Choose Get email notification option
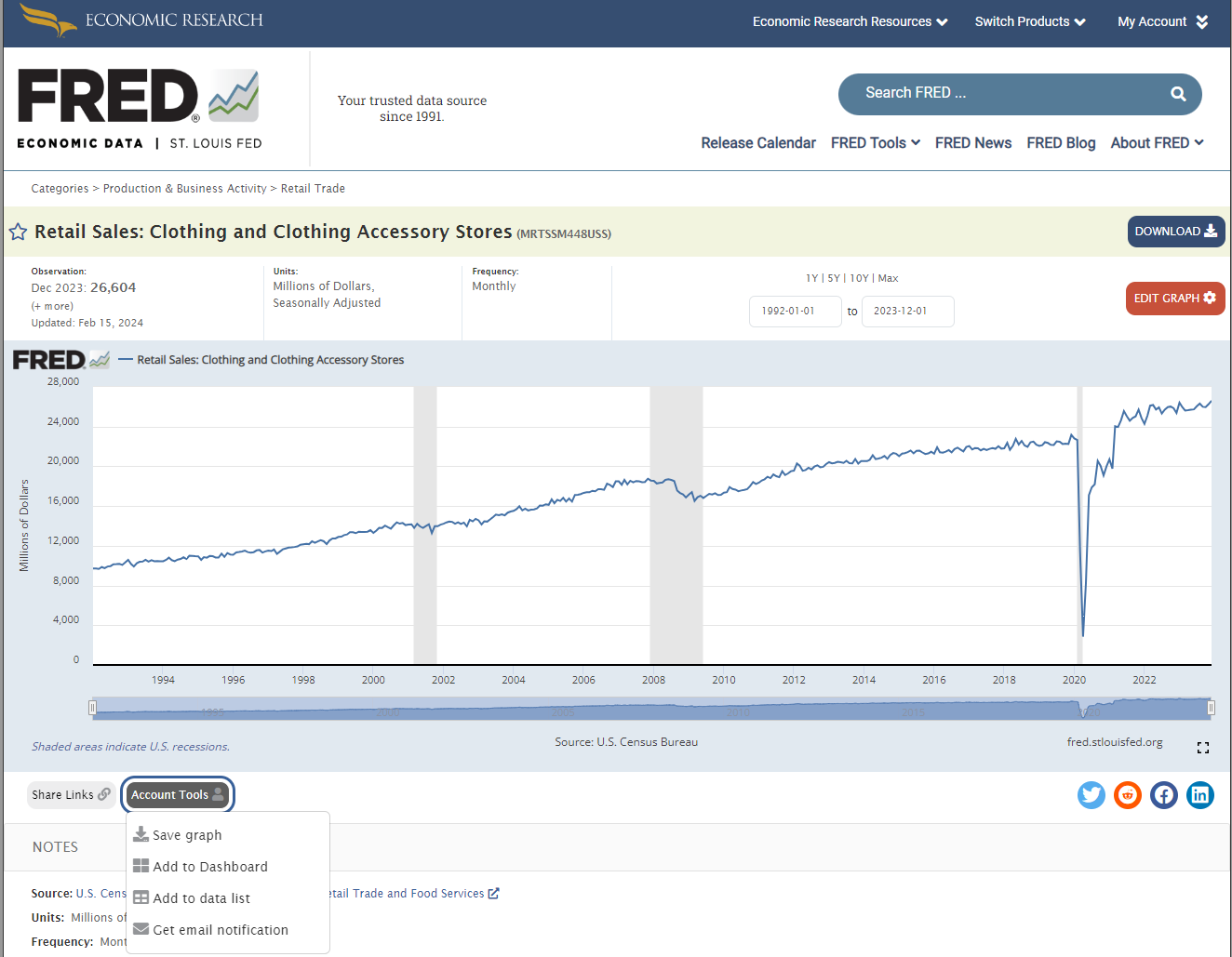1232x957 pixels. [x=220, y=930]
